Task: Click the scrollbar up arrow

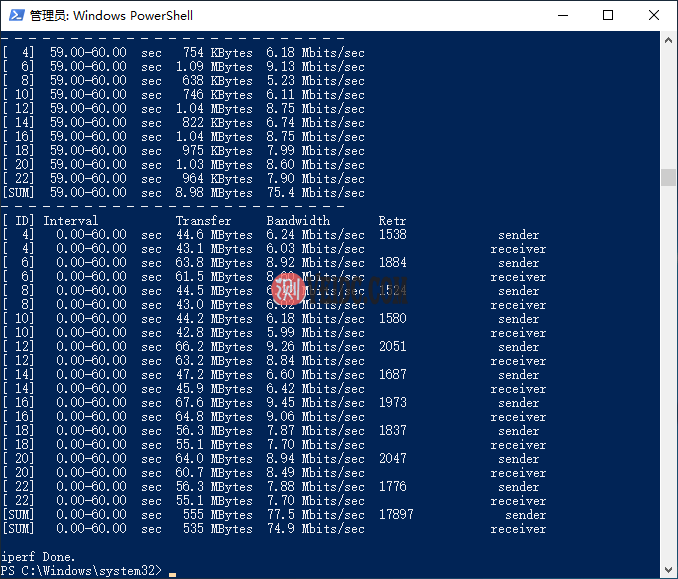Action: pyautogui.click(x=668, y=40)
